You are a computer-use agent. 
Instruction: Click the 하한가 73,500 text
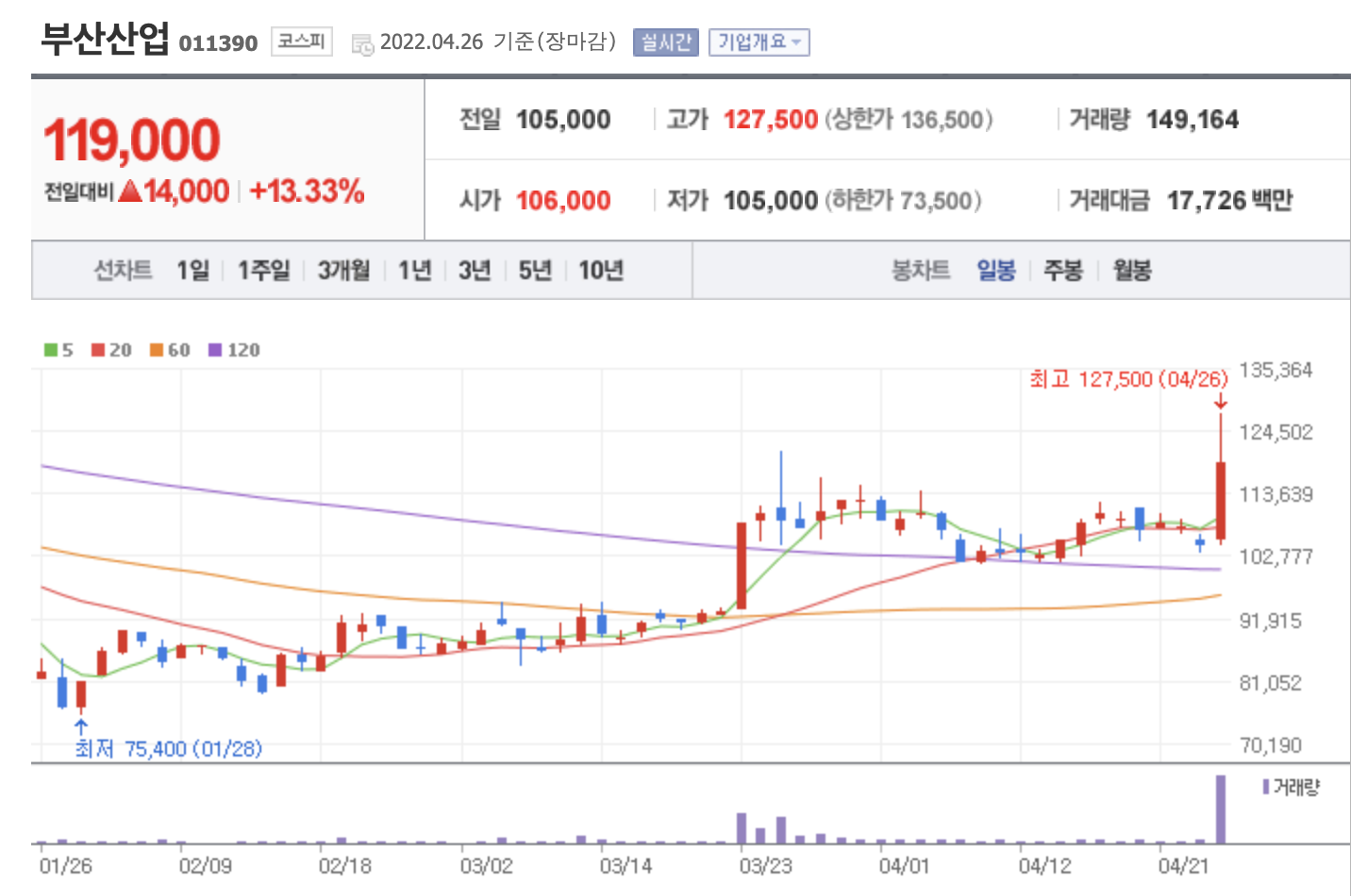[904, 201]
